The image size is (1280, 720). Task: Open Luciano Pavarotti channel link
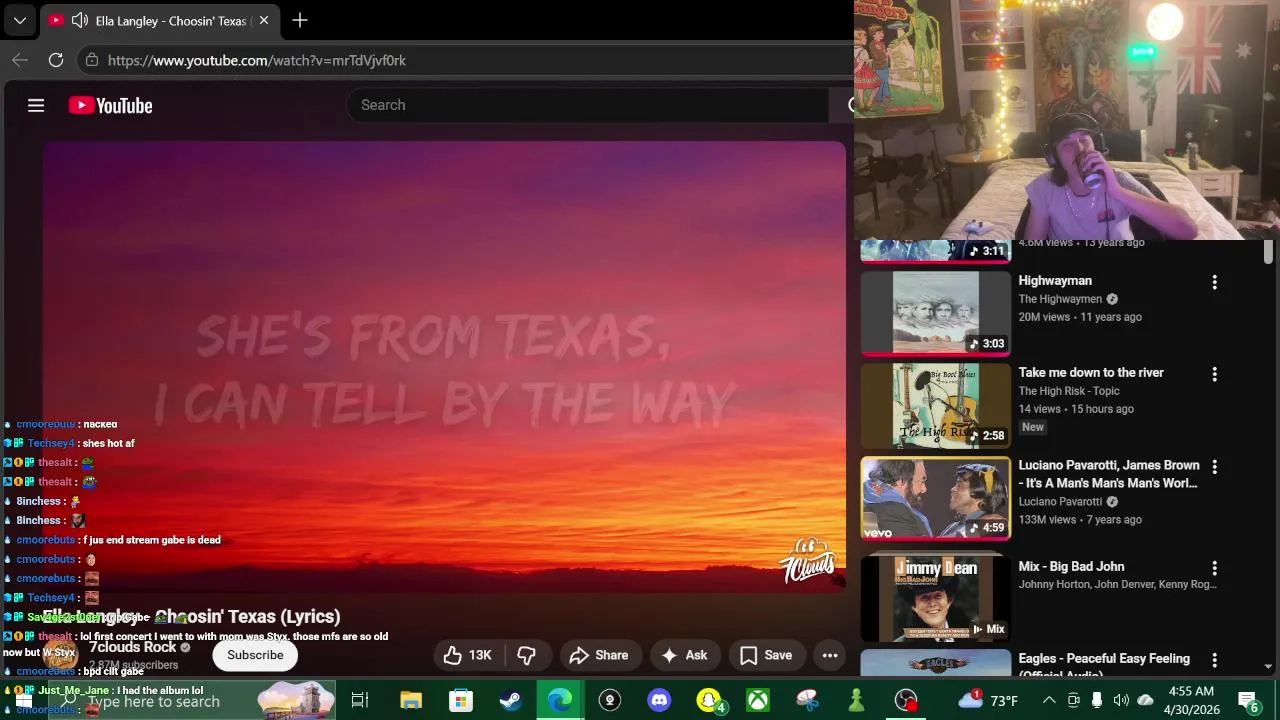tap(1060, 502)
